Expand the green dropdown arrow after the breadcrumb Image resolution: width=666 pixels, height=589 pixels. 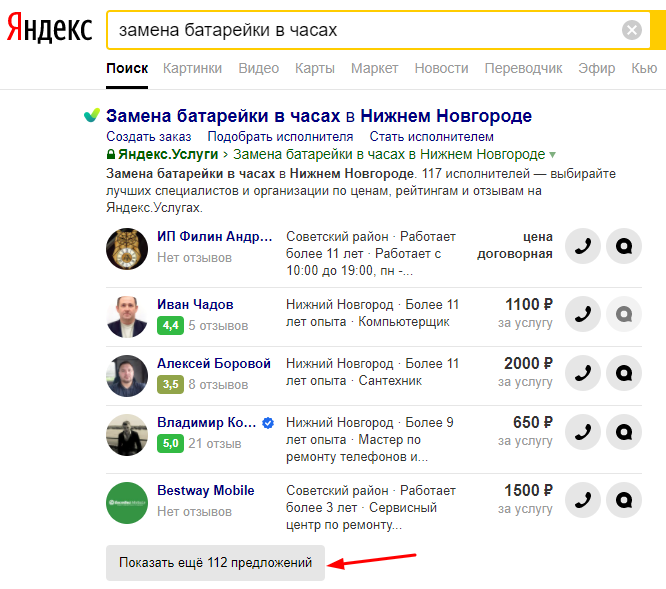tap(552, 155)
